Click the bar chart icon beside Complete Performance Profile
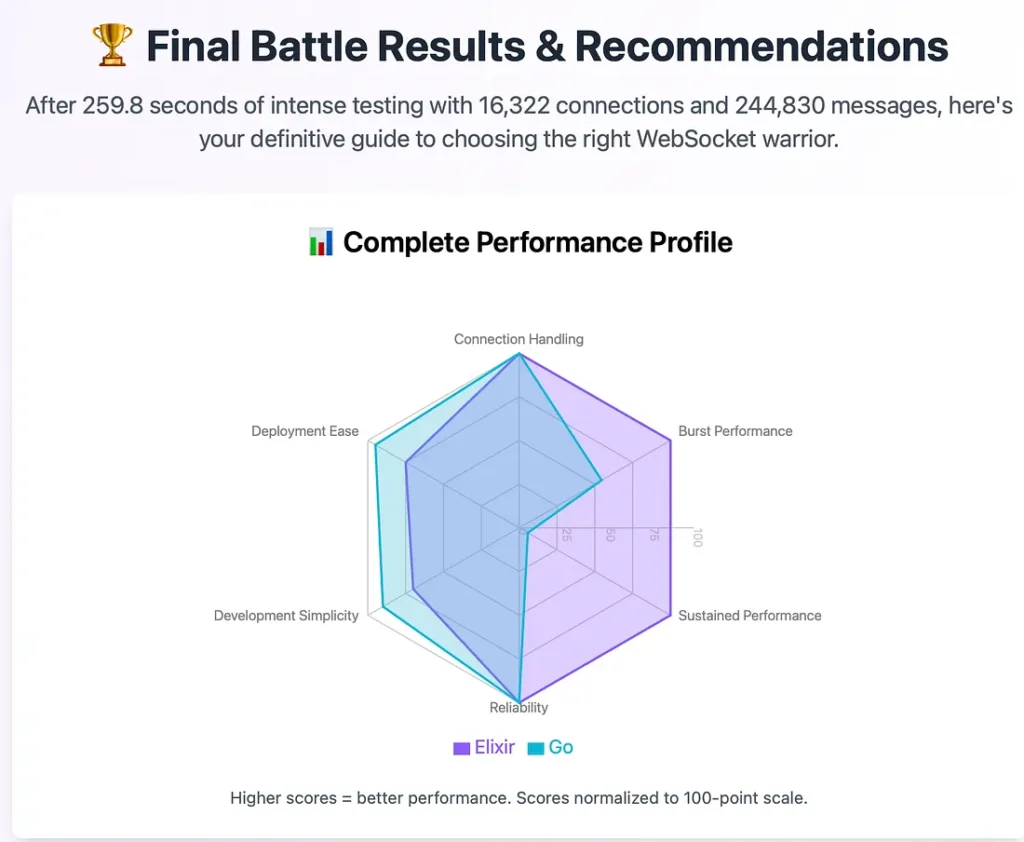Image resolution: width=1024 pixels, height=842 pixels. 321,242
